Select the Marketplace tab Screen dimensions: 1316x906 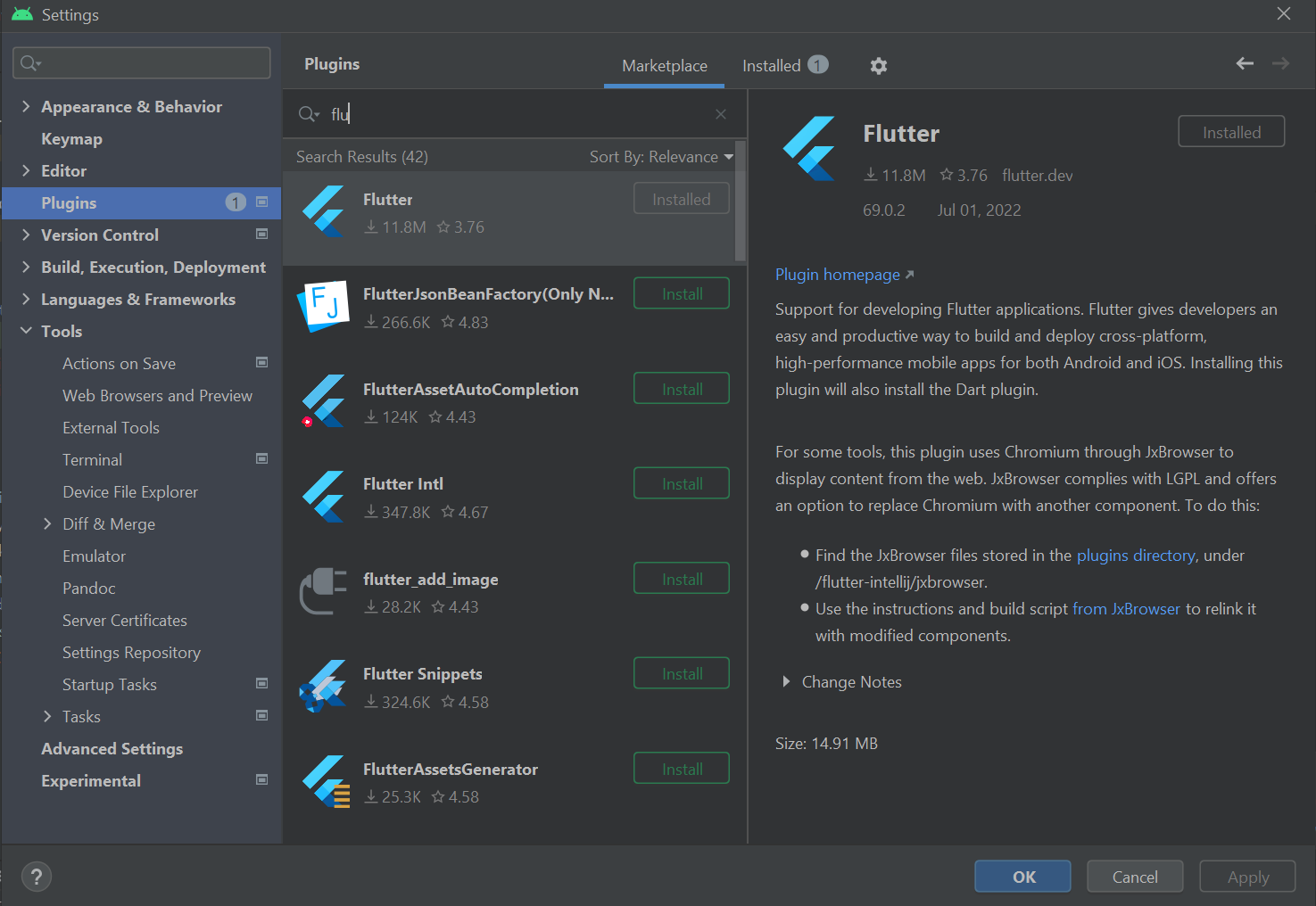pos(664,65)
